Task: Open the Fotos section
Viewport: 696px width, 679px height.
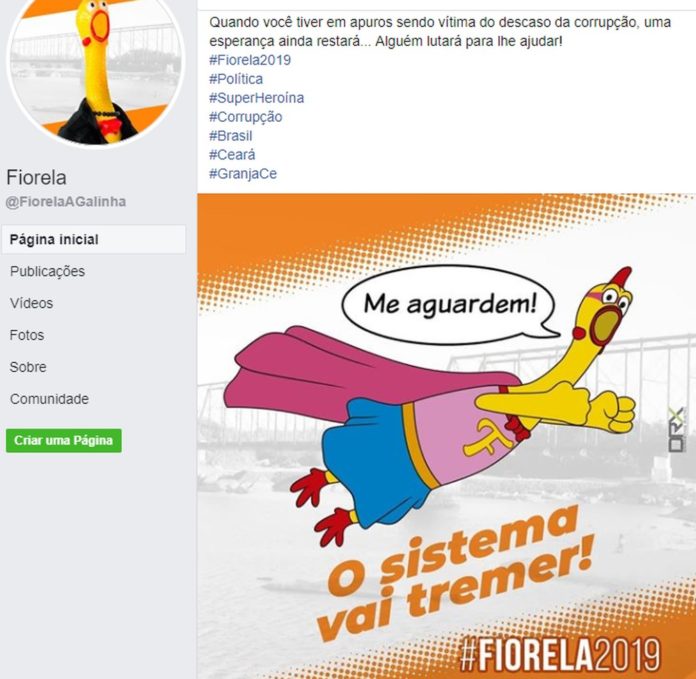Action: coord(27,335)
